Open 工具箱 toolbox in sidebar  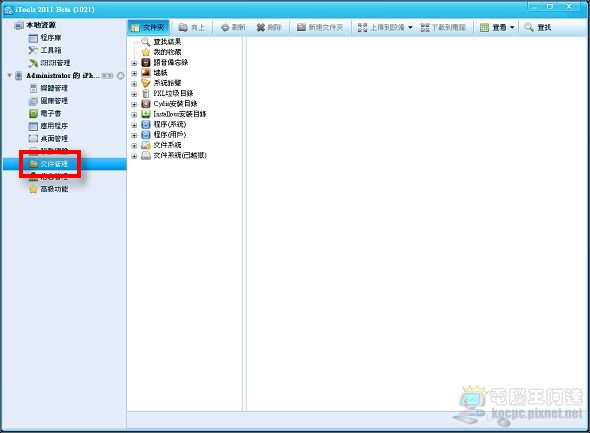click(x=45, y=50)
